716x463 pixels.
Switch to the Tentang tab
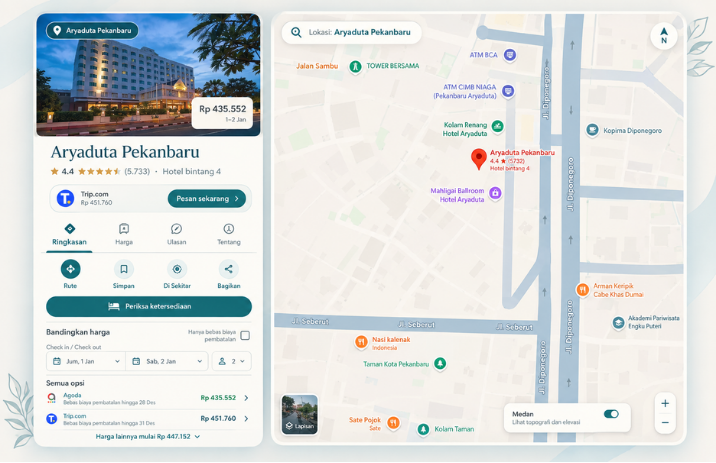(229, 235)
